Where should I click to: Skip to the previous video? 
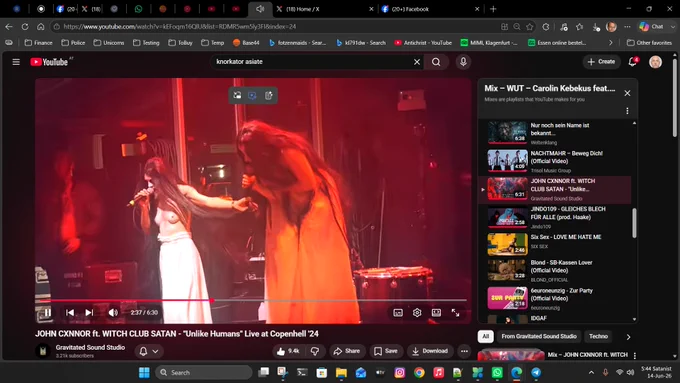tap(70, 312)
